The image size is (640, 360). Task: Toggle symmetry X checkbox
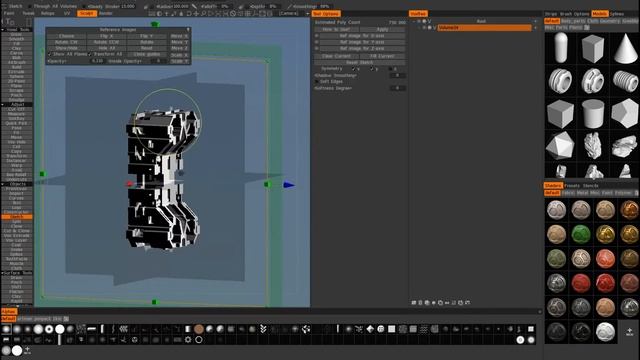click(x=353, y=69)
